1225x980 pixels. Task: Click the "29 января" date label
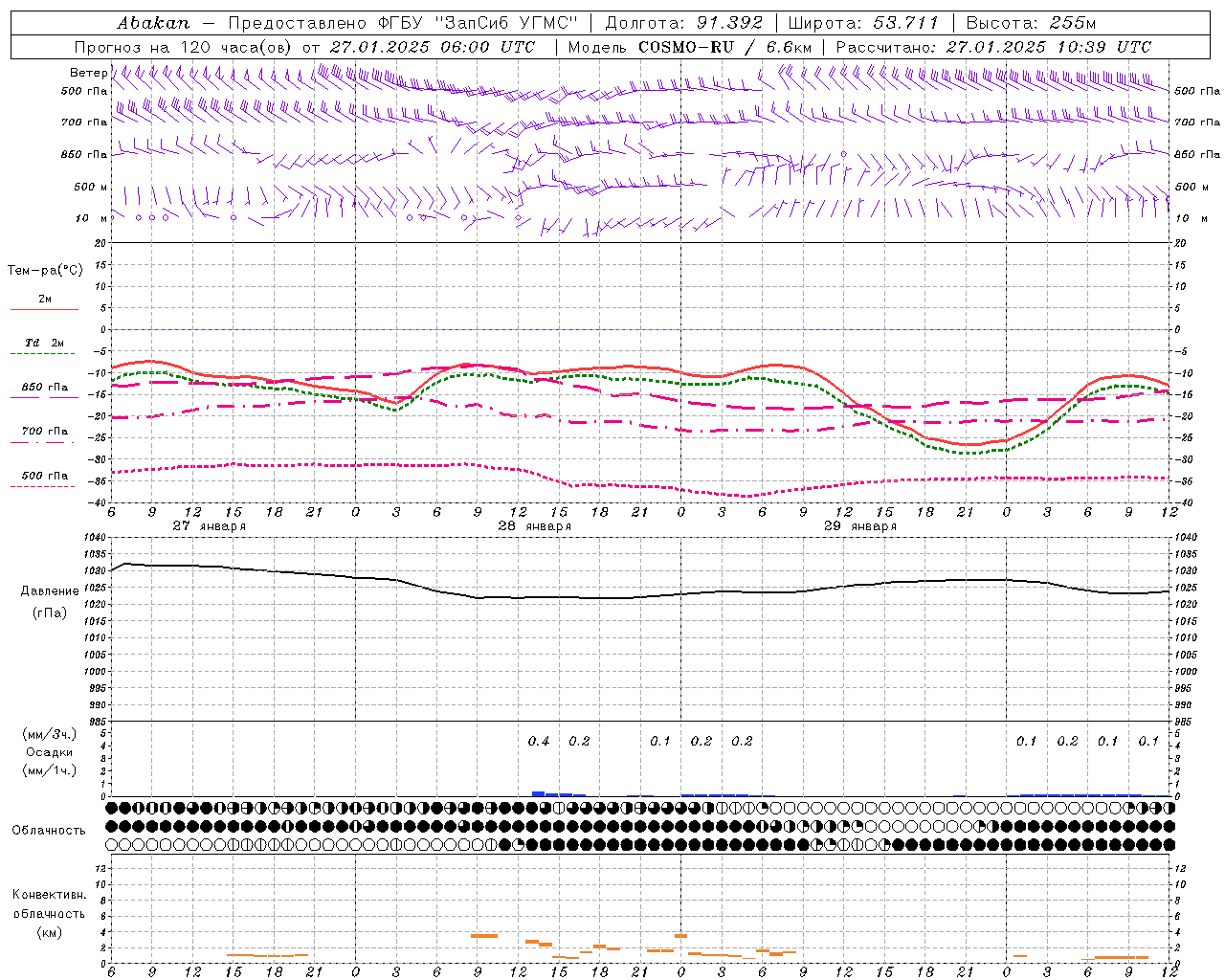[x=859, y=526]
